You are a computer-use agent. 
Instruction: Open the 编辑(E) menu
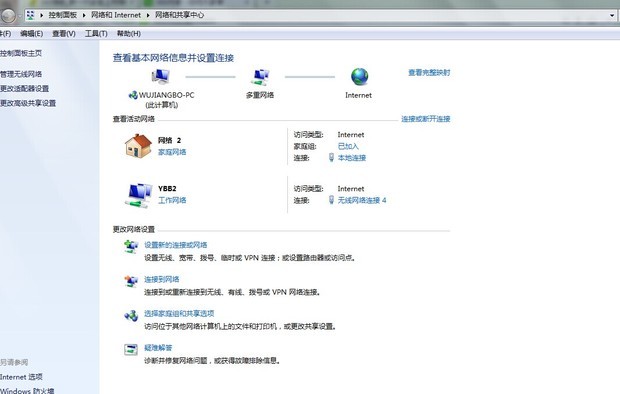coord(32,34)
